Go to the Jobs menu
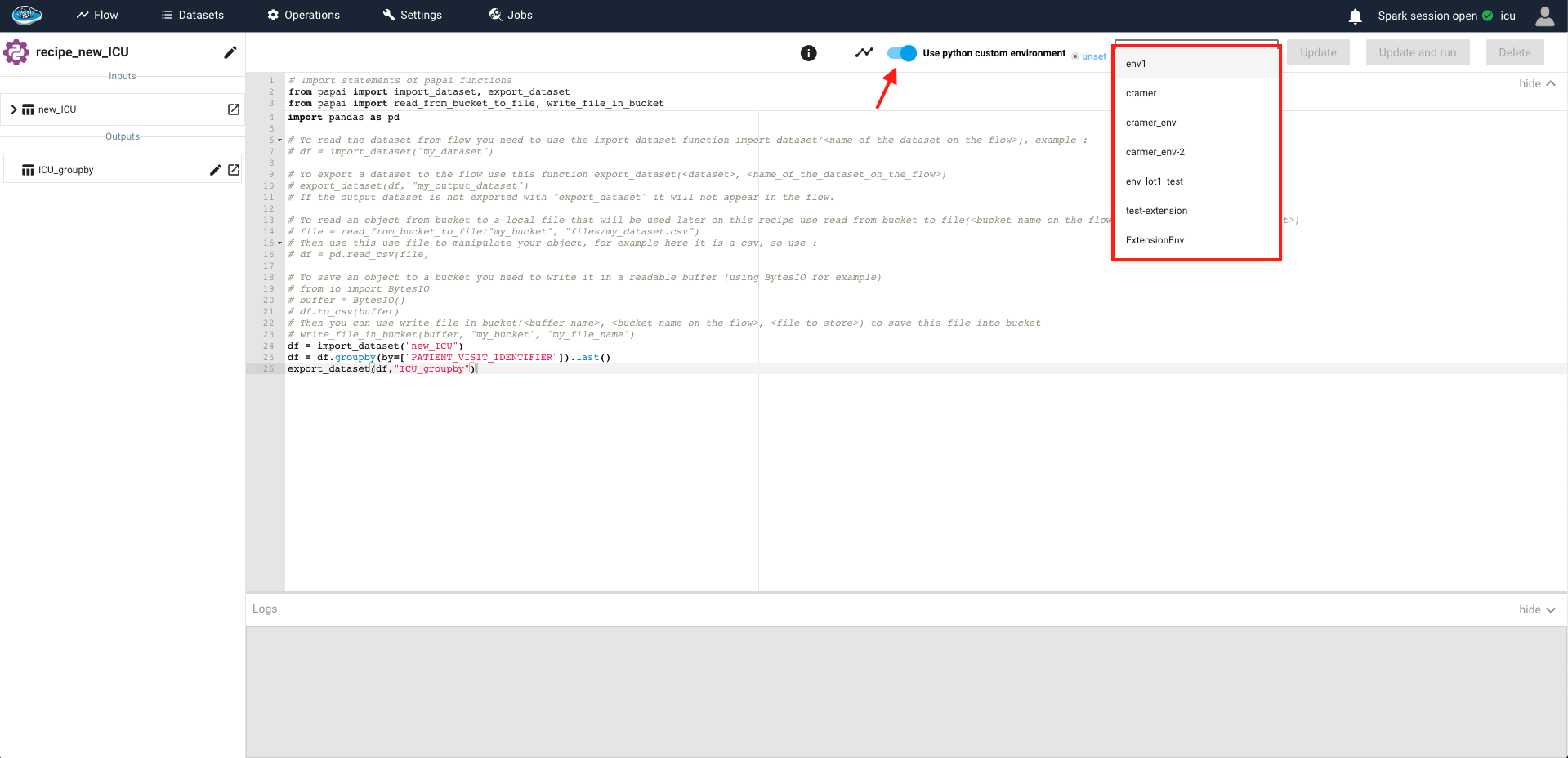Viewport: 1568px width, 758px height. click(511, 15)
